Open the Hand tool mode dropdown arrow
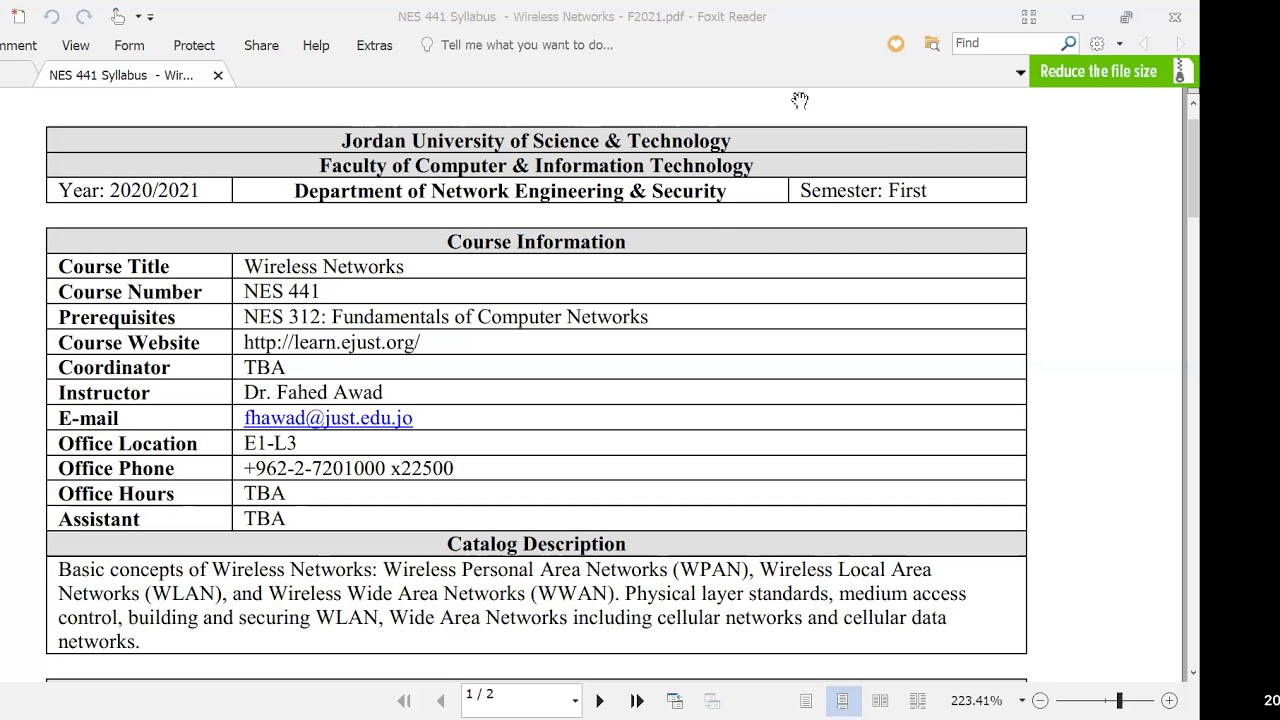 [x=138, y=16]
